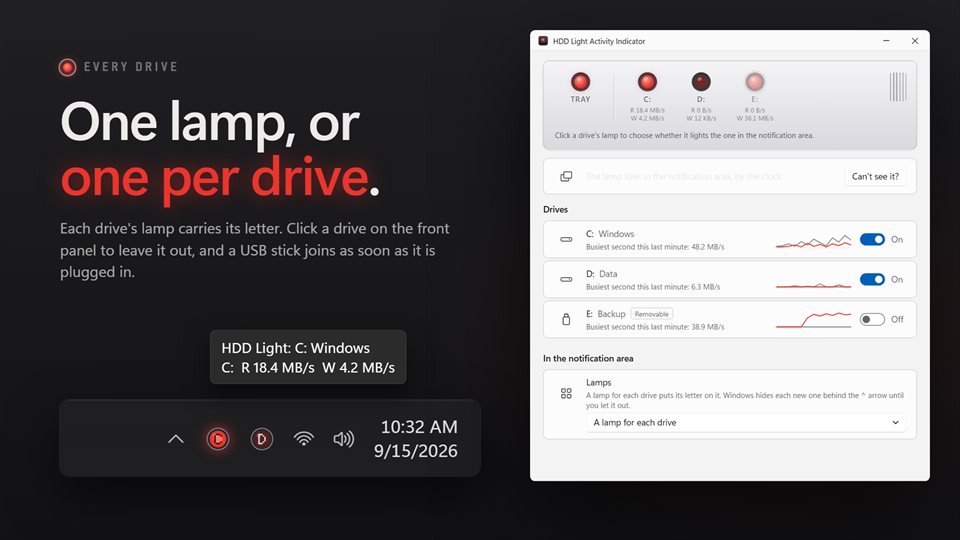
Task: Click the D: drive lamp on the panel
Action: (701, 81)
